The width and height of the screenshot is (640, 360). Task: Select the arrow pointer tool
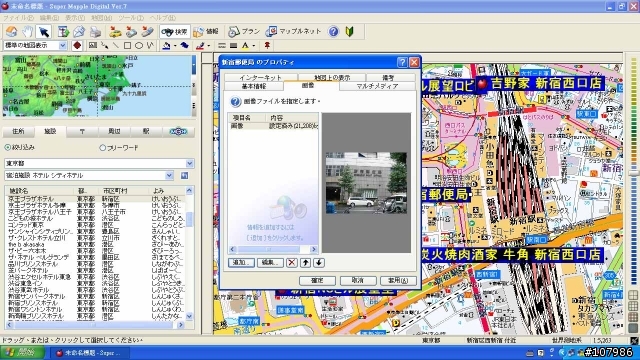[43, 31]
